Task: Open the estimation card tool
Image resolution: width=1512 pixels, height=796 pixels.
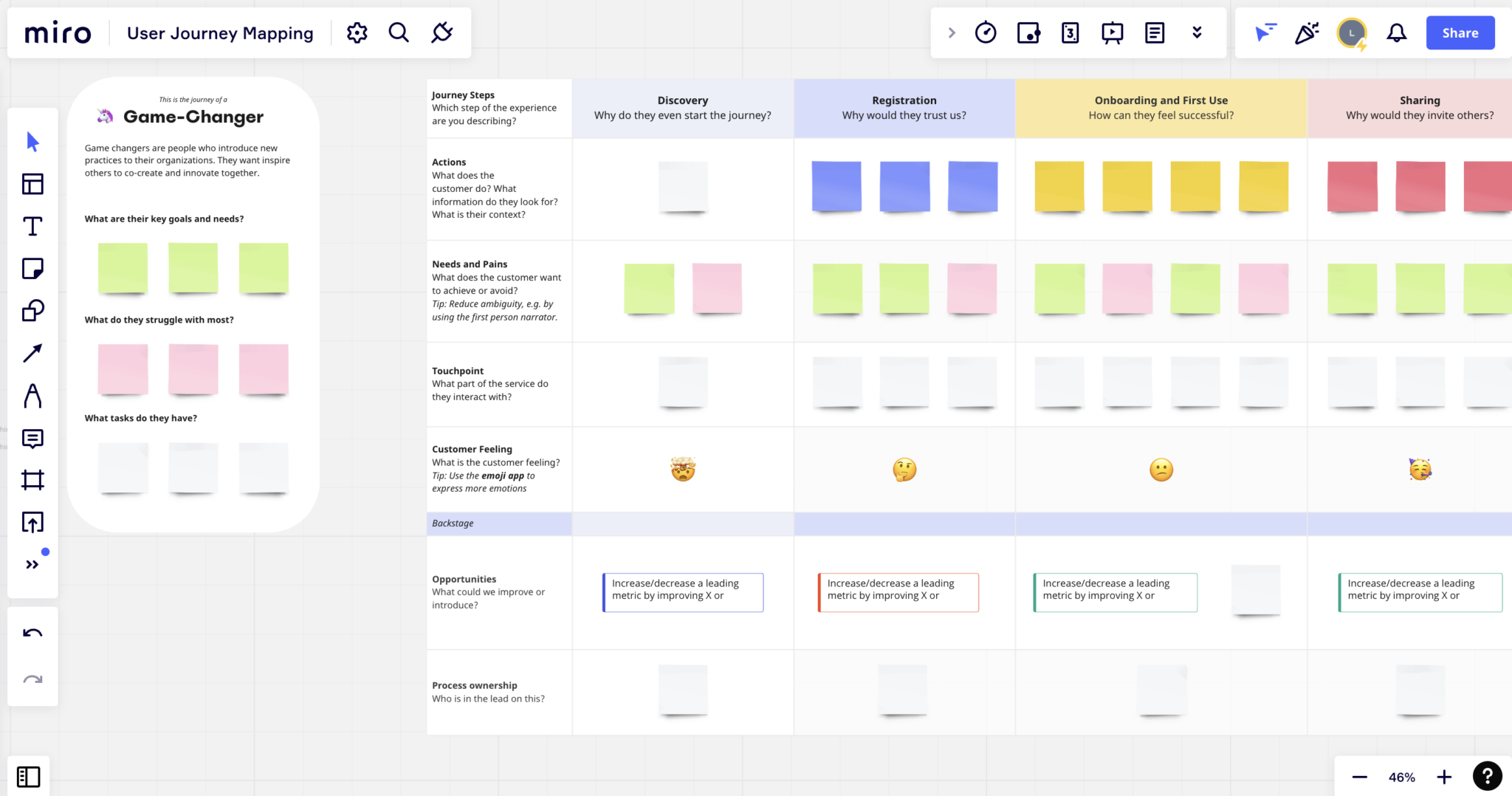Action: click(1071, 32)
